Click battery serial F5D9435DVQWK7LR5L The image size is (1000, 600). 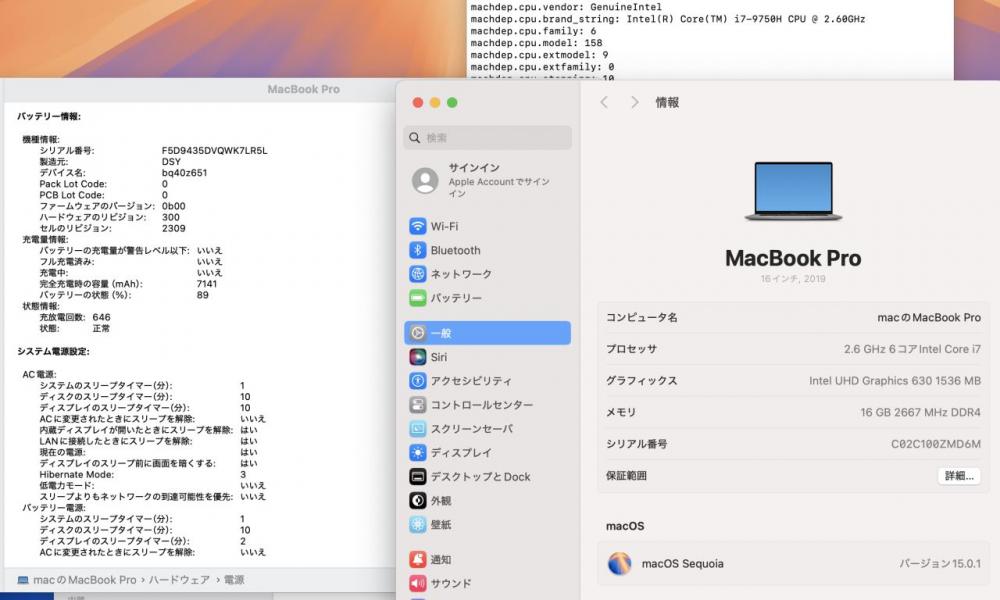pos(214,150)
